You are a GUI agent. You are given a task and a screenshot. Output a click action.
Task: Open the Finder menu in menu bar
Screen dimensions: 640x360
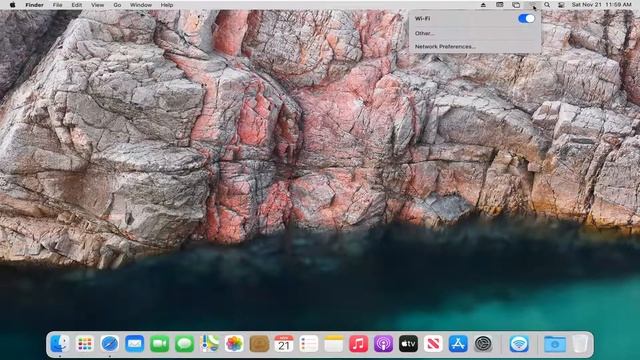[34, 5]
